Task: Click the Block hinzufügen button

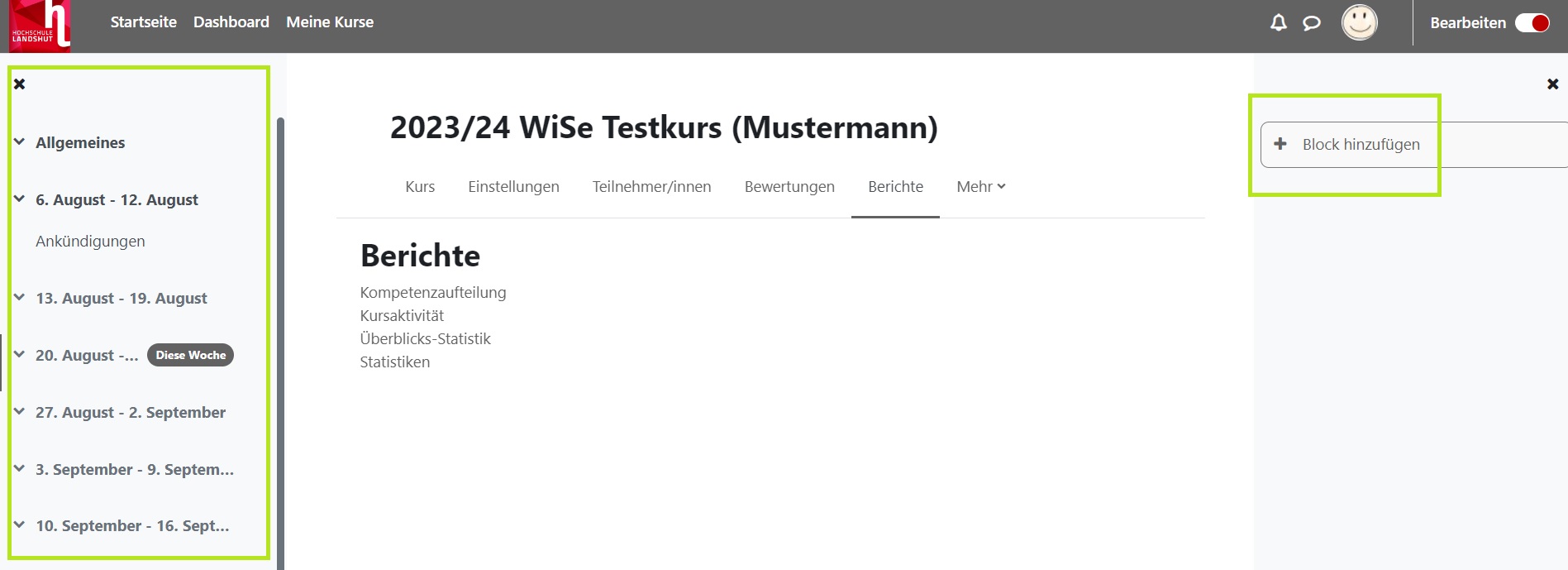Action: (x=1349, y=144)
